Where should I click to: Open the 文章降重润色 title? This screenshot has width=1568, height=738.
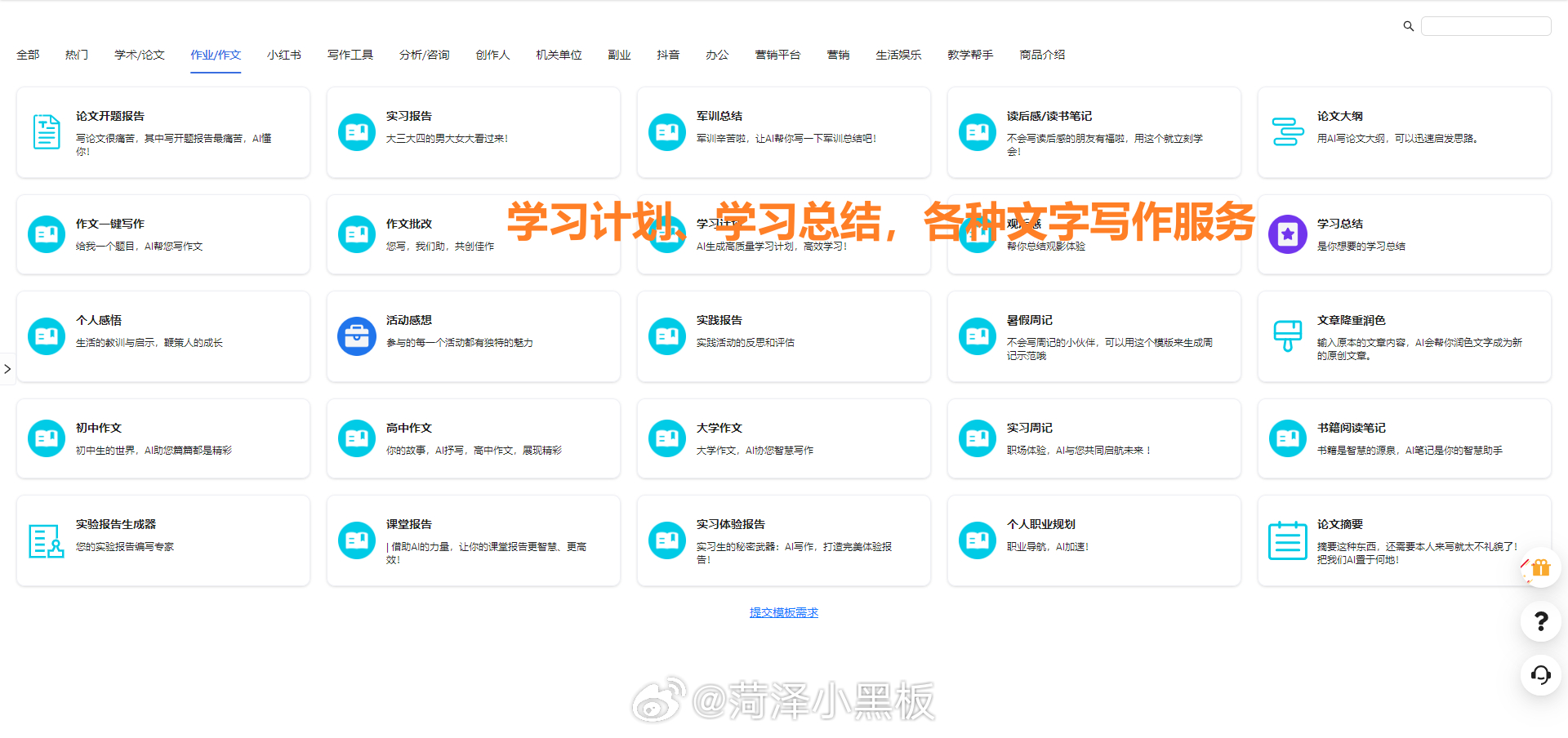coord(1352,320)
